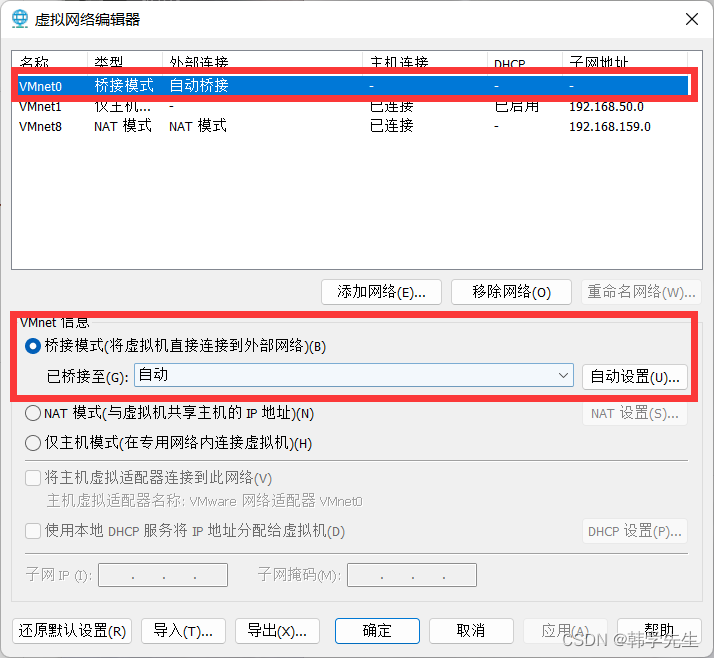This screenshot has width=714, height=658.
Task: Select the VMnet8 NAT network row
Action: click(x=353, y=126)
